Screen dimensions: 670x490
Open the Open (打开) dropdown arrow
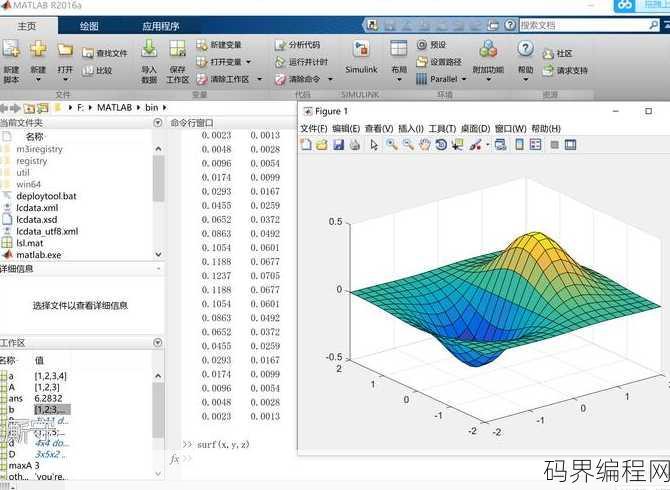[x=65, y=79]
